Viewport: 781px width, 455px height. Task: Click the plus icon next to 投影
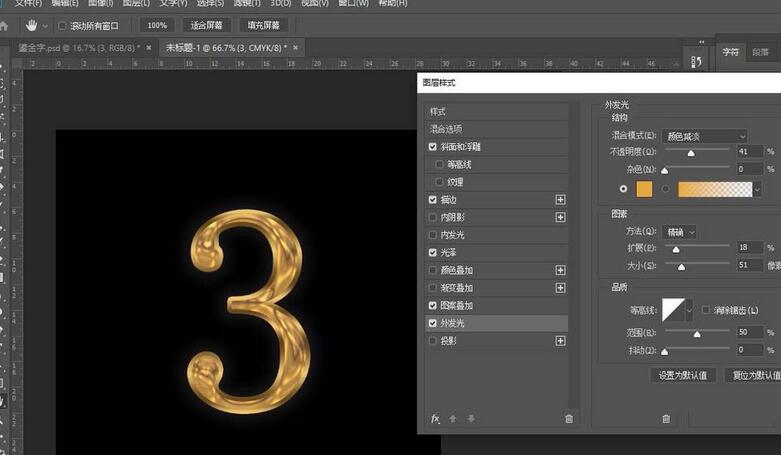(x=560, y=341)
